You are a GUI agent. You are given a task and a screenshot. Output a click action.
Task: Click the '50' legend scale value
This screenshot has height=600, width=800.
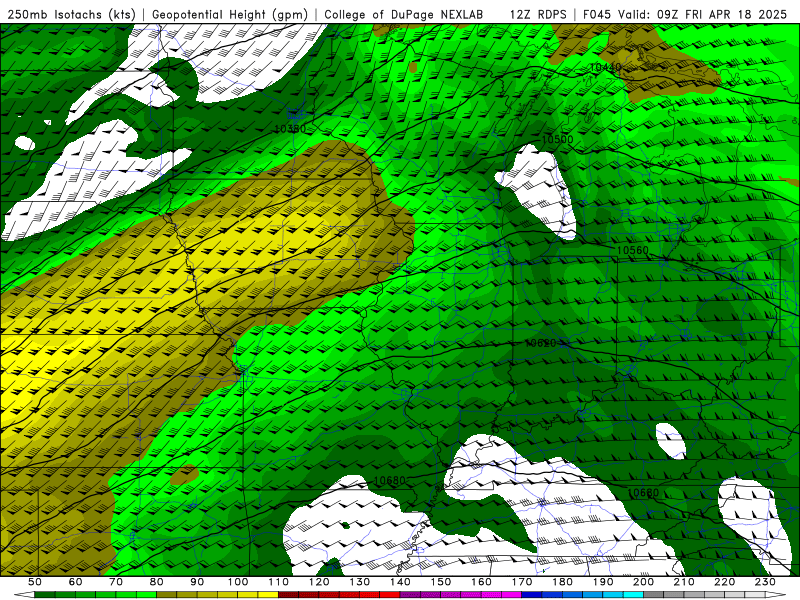(x=35, y=582)
